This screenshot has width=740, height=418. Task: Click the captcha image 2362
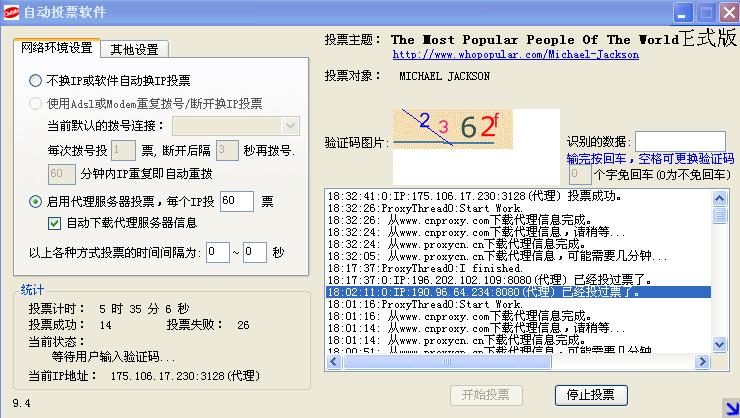click(x=453, y=129)
